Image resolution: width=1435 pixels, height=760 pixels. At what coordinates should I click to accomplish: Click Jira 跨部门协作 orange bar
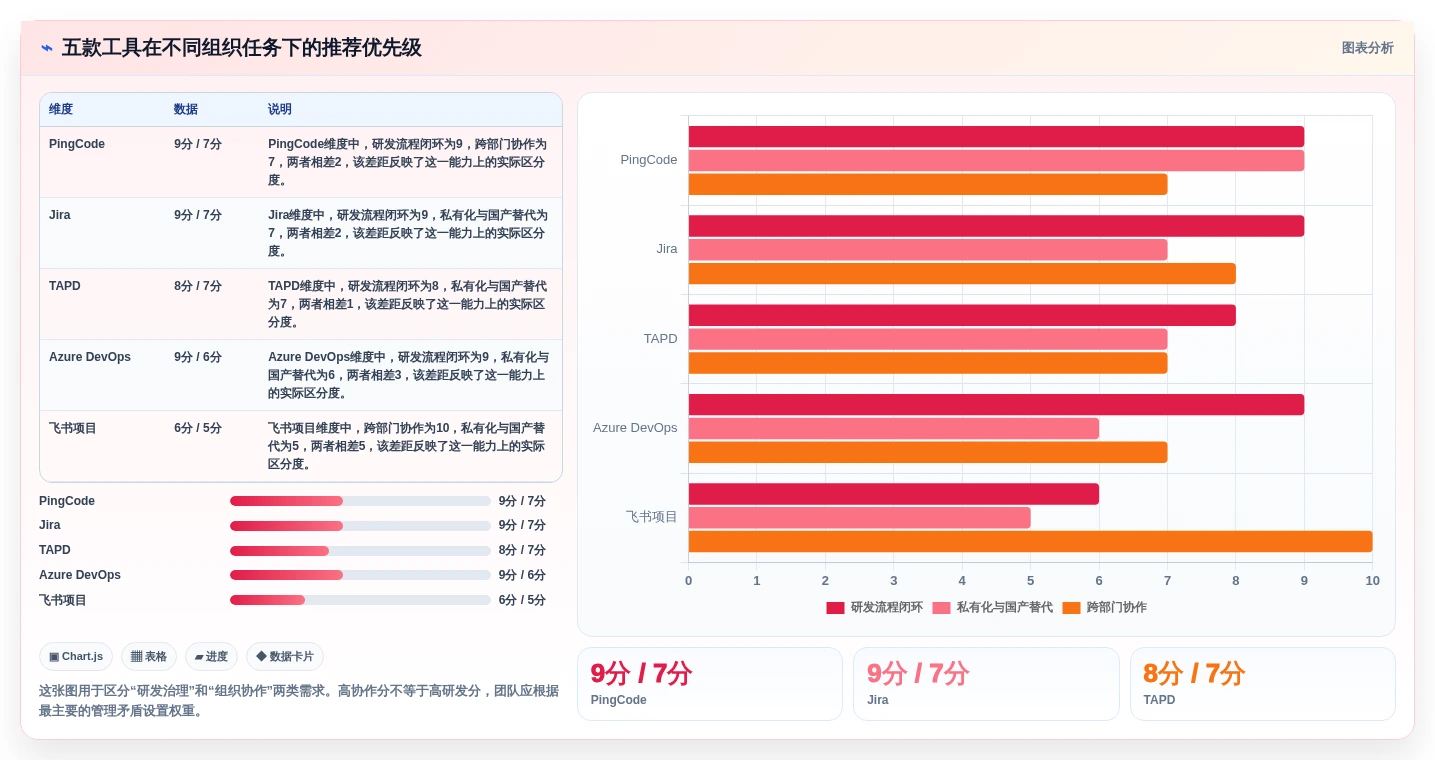click(x=962, y=274)
